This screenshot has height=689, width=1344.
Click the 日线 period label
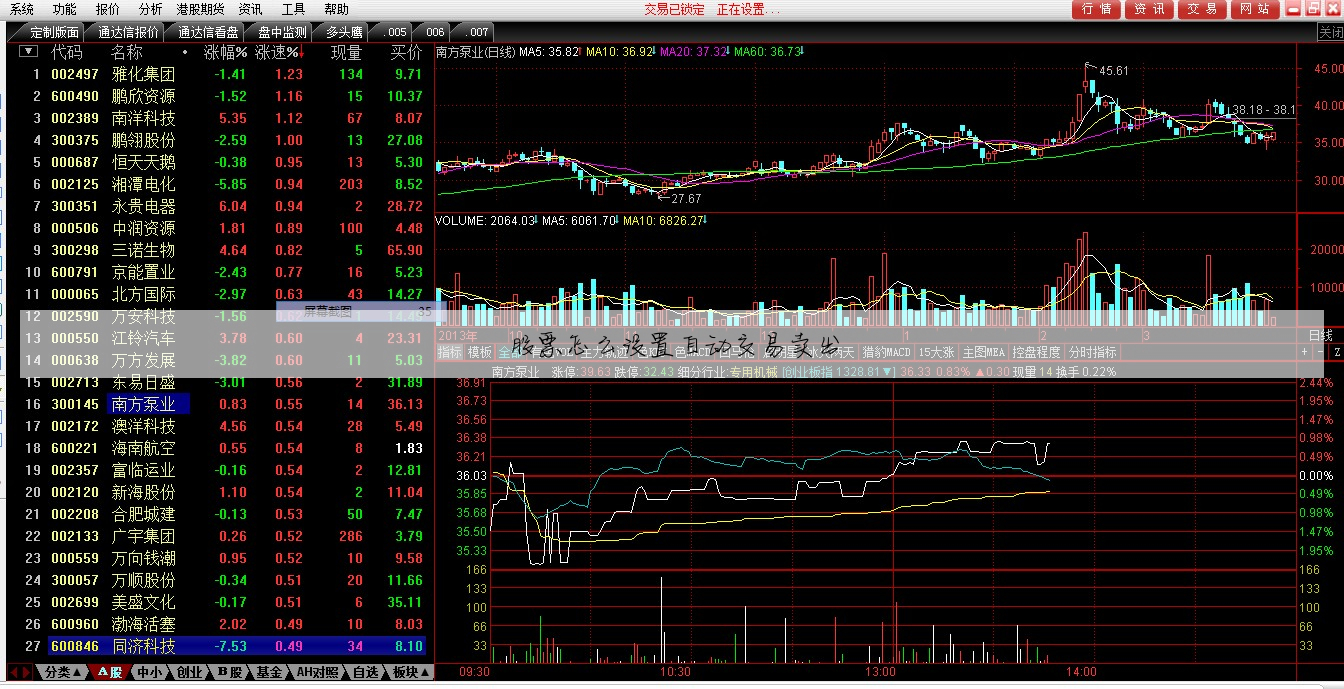pos(1320,336)
